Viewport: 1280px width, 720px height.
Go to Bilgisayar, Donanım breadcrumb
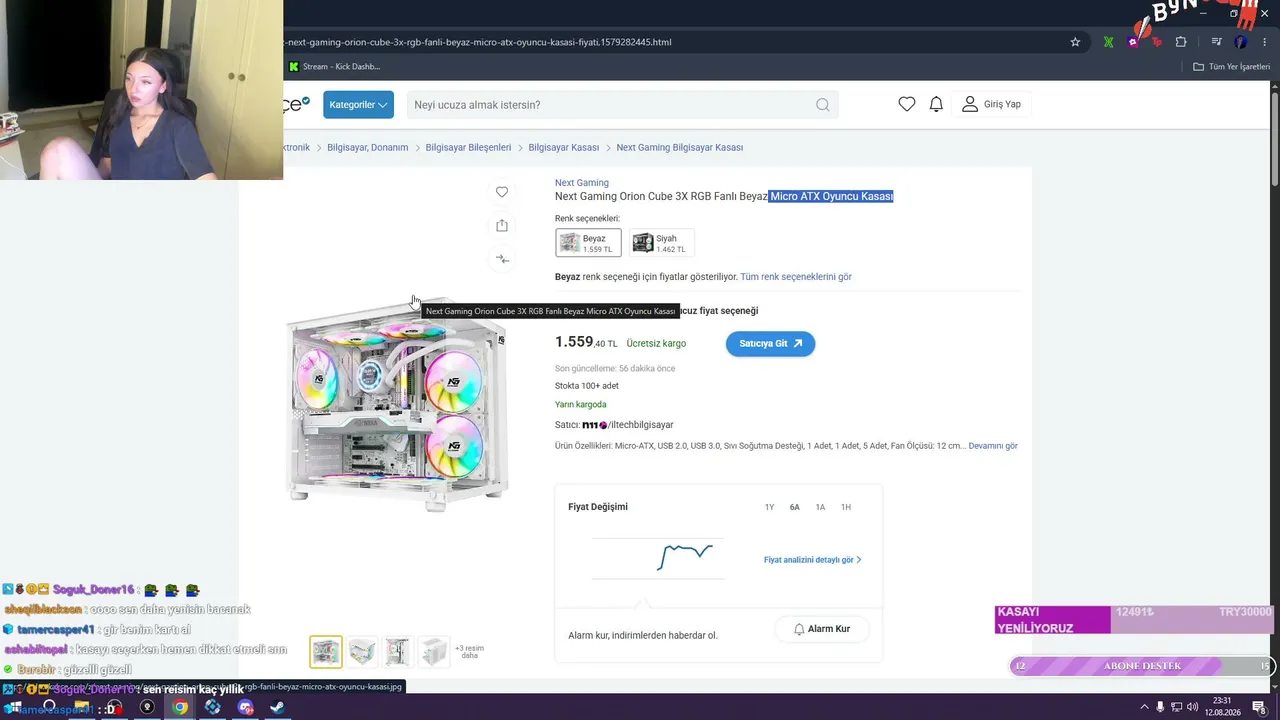point(368,148)
